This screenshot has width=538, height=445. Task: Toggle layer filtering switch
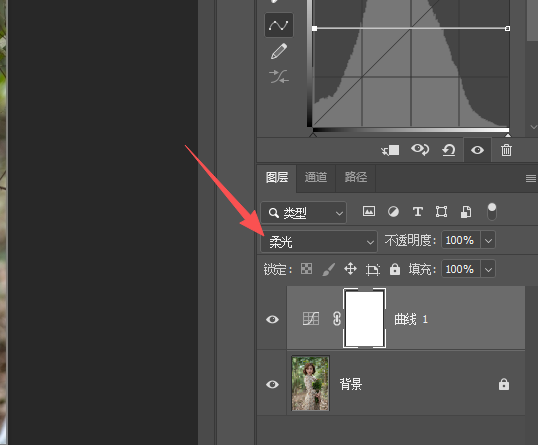(492, 211)
